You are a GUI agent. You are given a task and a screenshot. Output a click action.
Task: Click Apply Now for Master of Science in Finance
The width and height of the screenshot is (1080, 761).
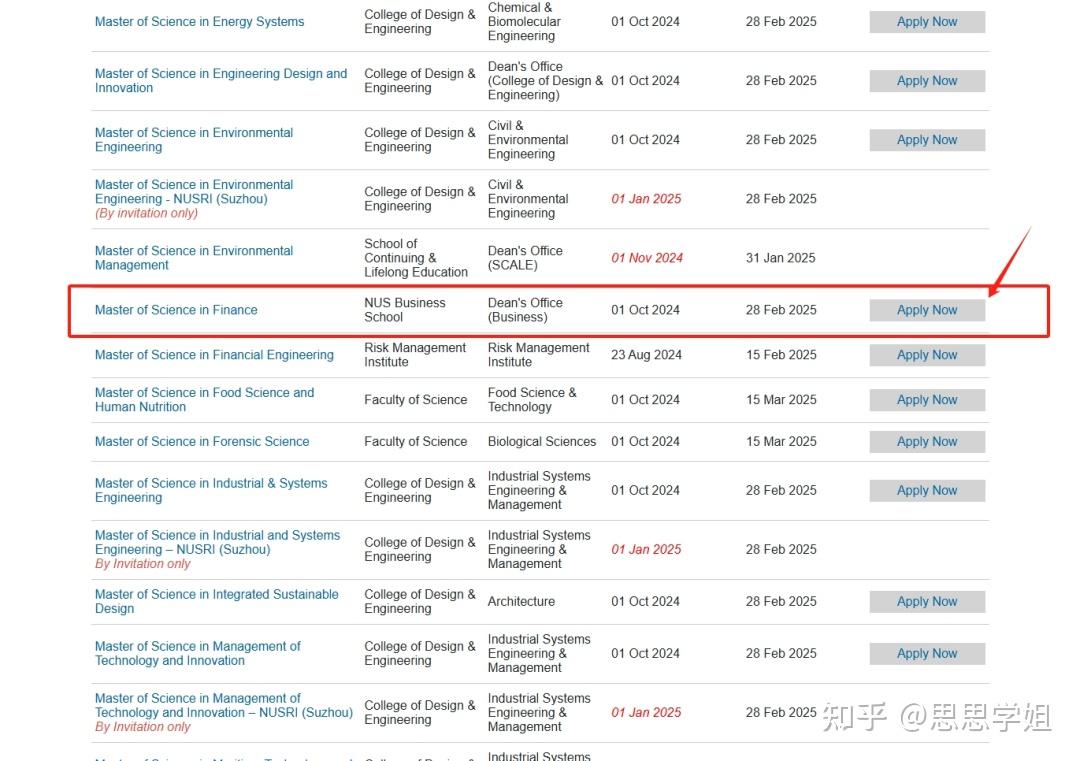click(926, 310)
